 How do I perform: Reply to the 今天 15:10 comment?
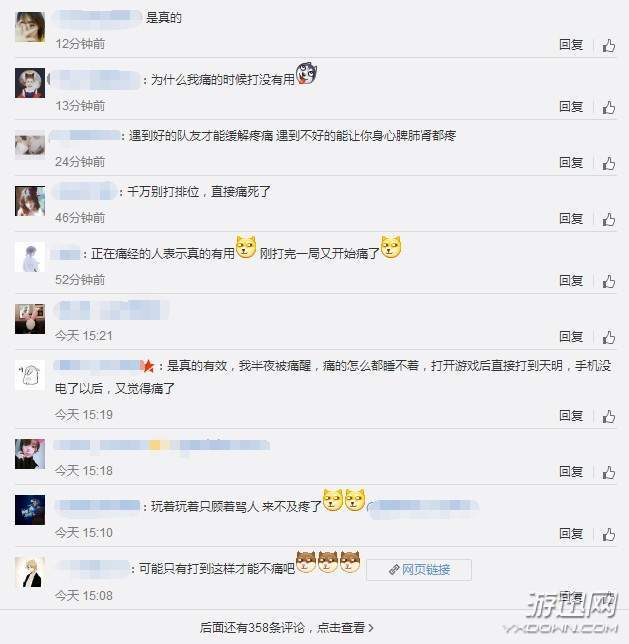pyautogui.click(x=571, y=534)
